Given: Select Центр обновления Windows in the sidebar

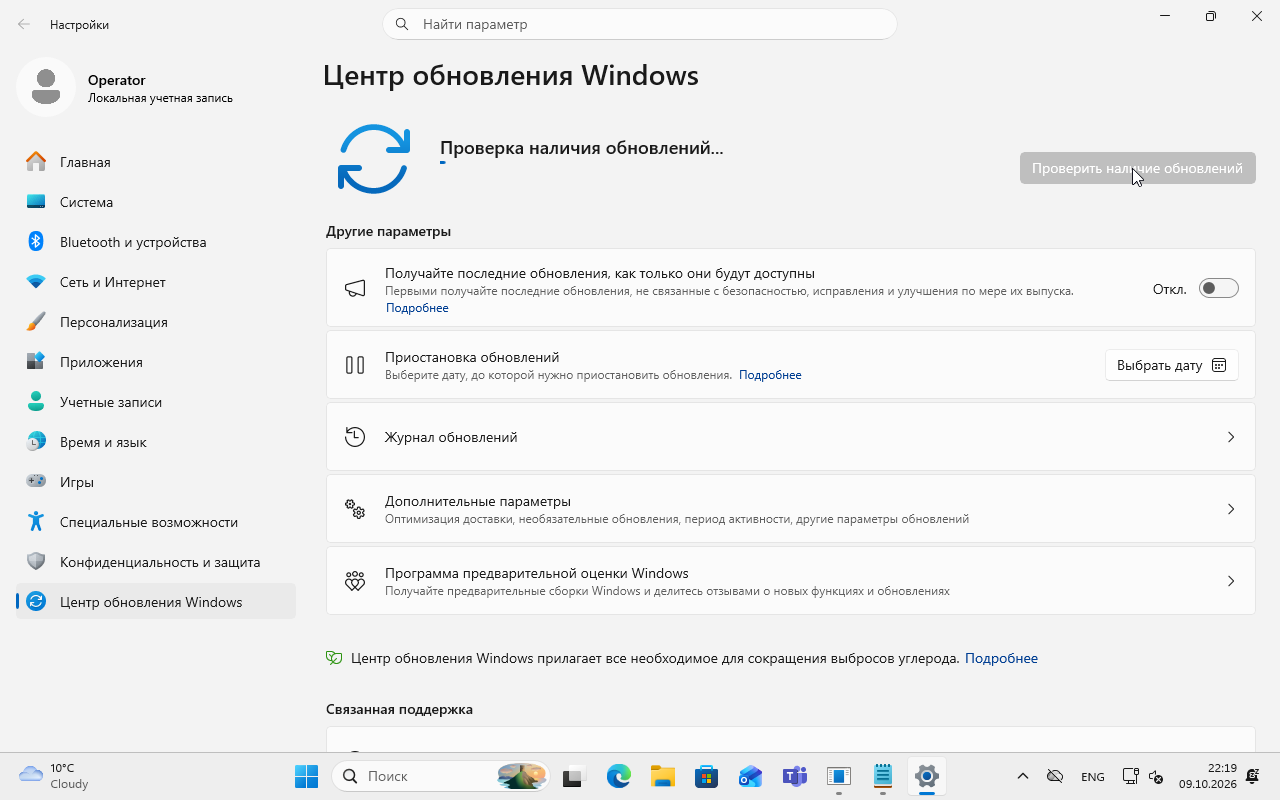Looking at the screenshot, I should pos(156,602).
